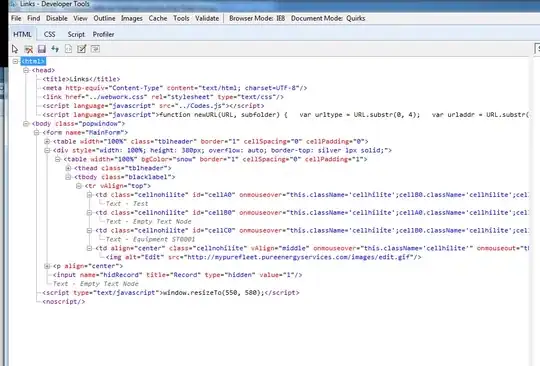Screen dimensions: 540x366
Task: Select the <noscript/> line
Action: point(64,302)
